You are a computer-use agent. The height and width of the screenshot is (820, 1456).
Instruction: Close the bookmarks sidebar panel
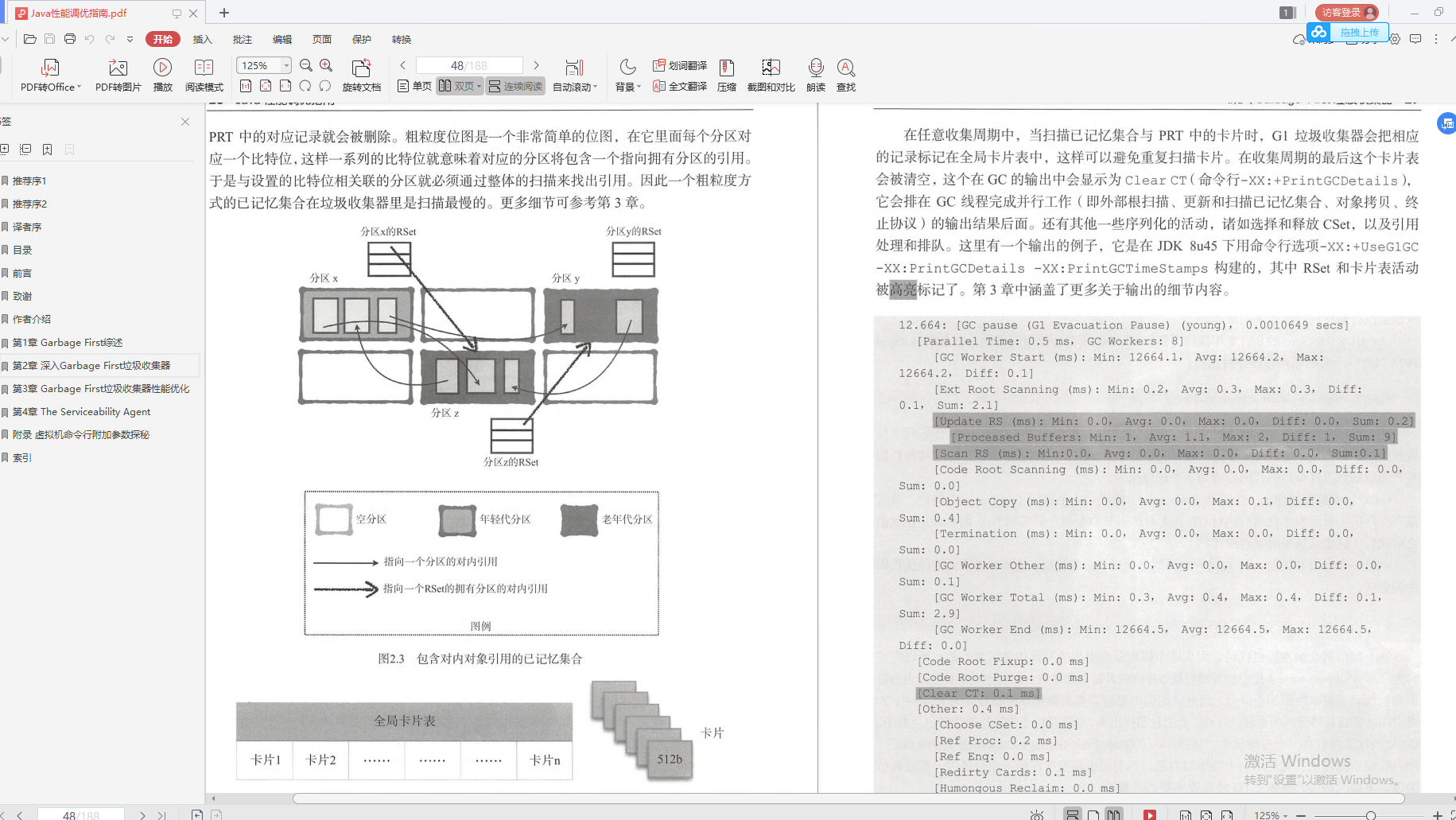(x=185, y=122)
